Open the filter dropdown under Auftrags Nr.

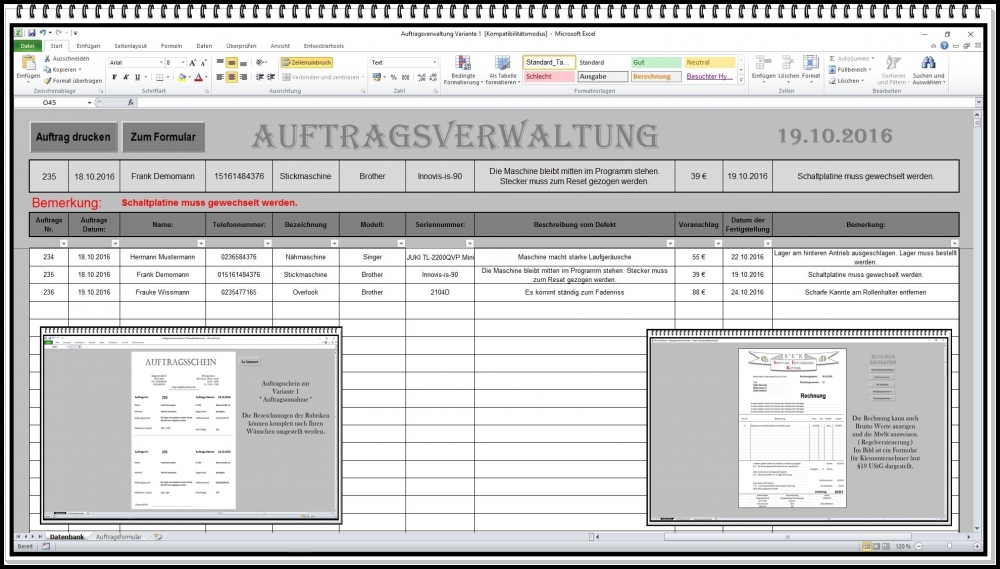point(63,243)
